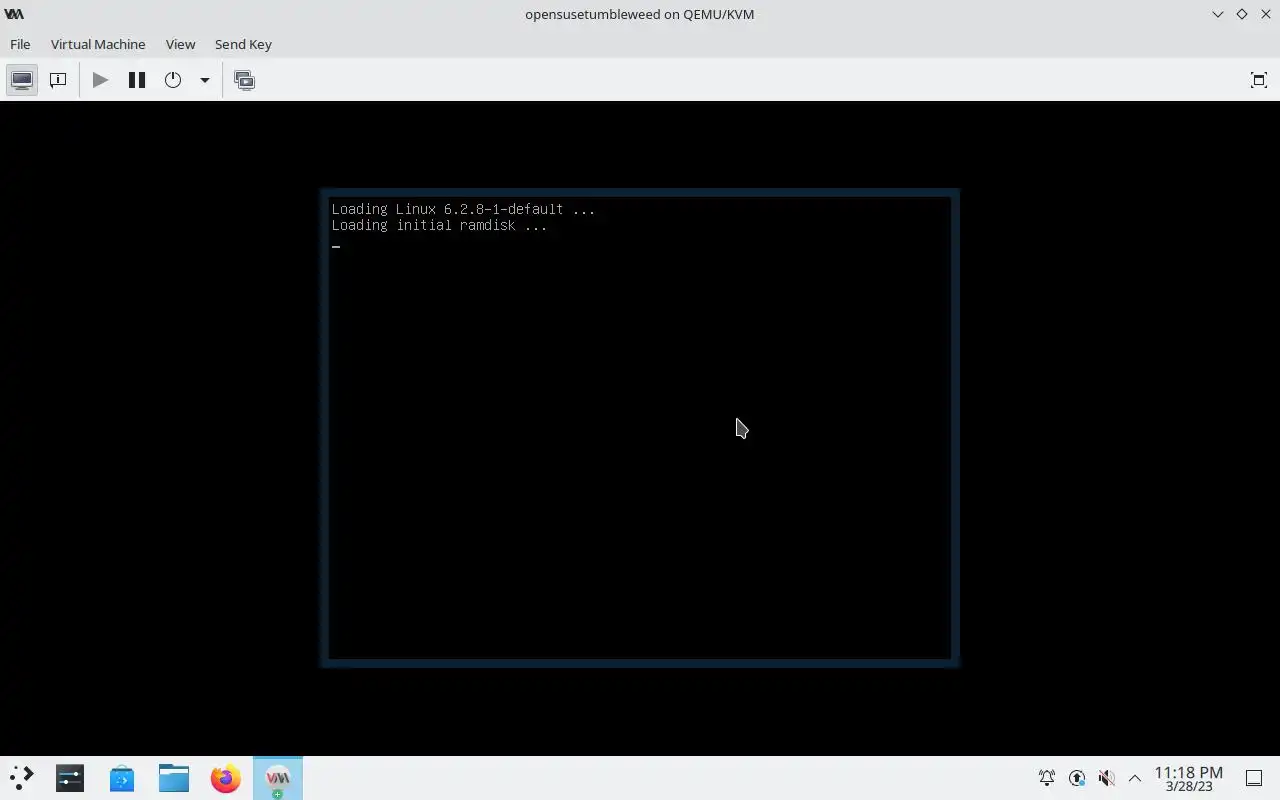Open the KDE application launcher
Screen dimensions: 1280x800
point(21,778)
